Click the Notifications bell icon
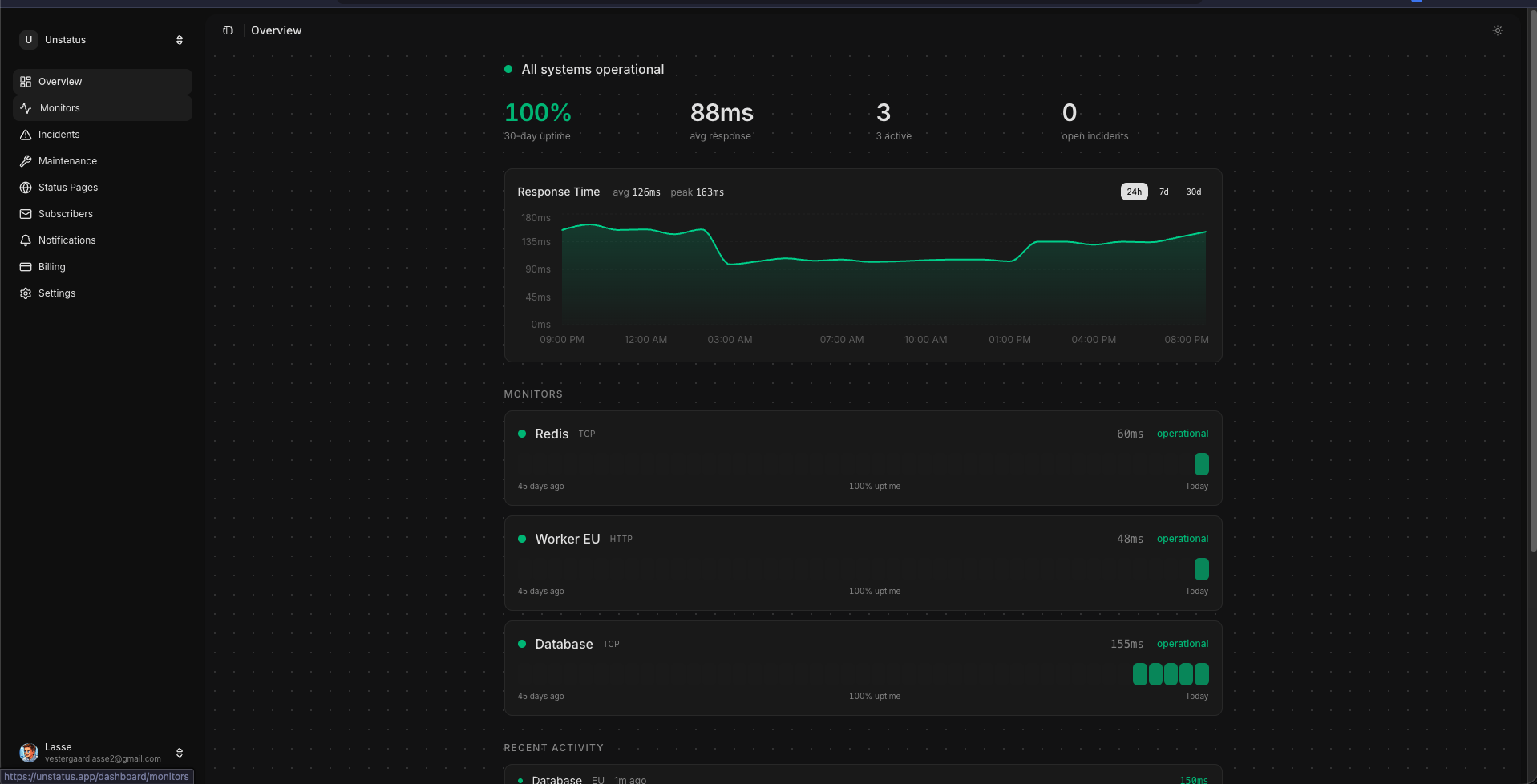1537x784 pixels. (26, 240)
